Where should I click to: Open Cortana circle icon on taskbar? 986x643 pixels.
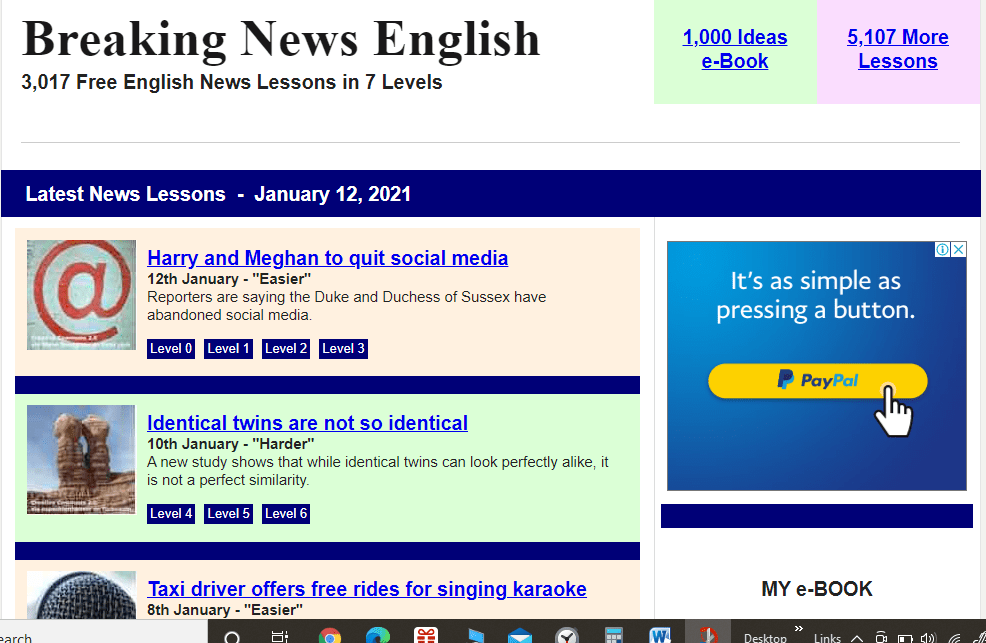(232, 637)
